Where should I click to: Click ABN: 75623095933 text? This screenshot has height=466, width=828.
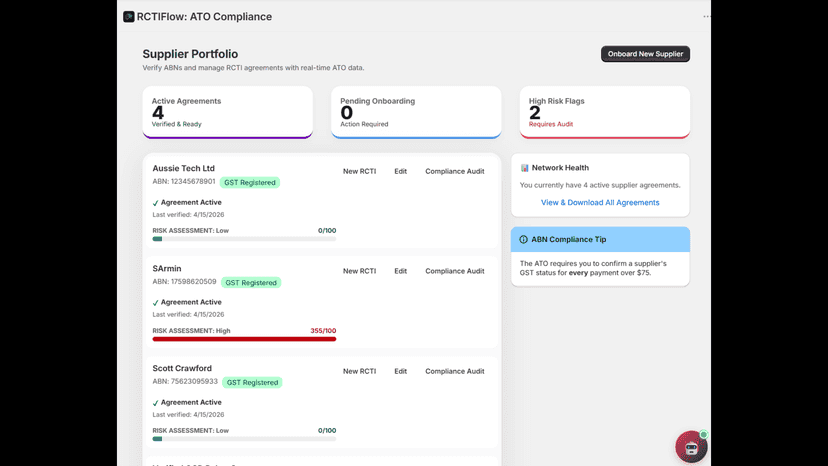pos(185,381)
